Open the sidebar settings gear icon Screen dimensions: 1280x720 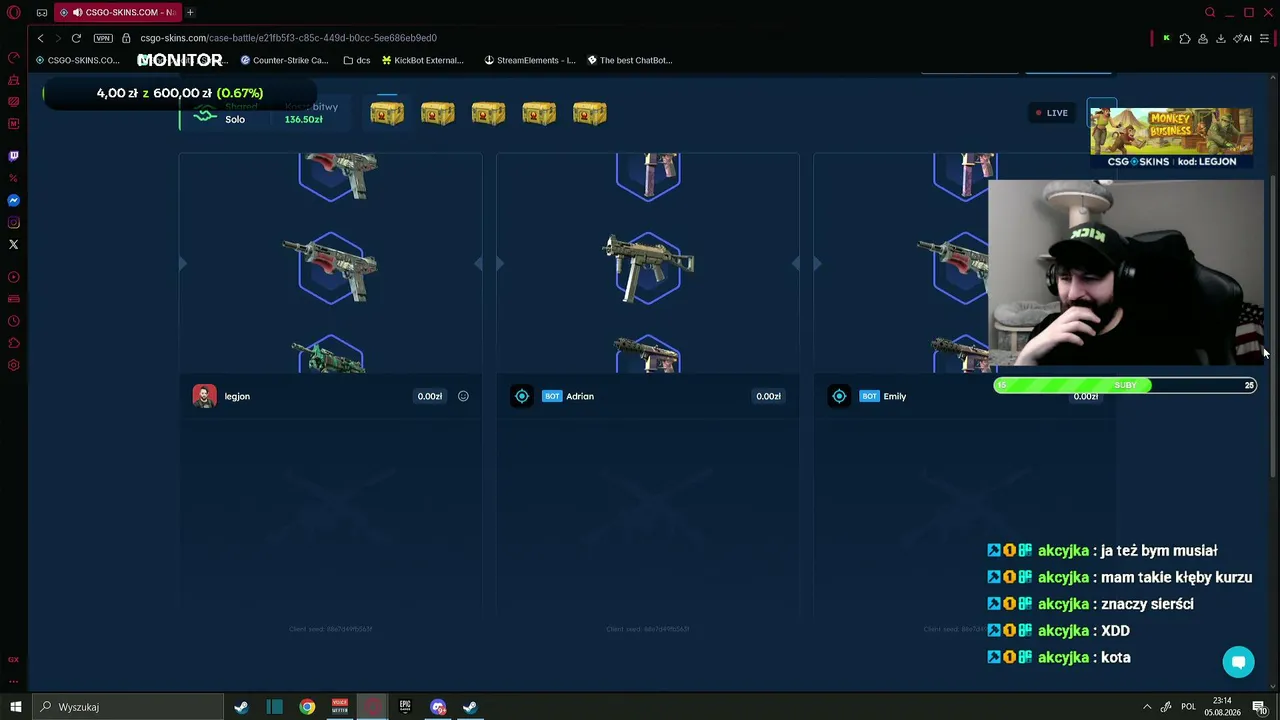click(14, 365)
